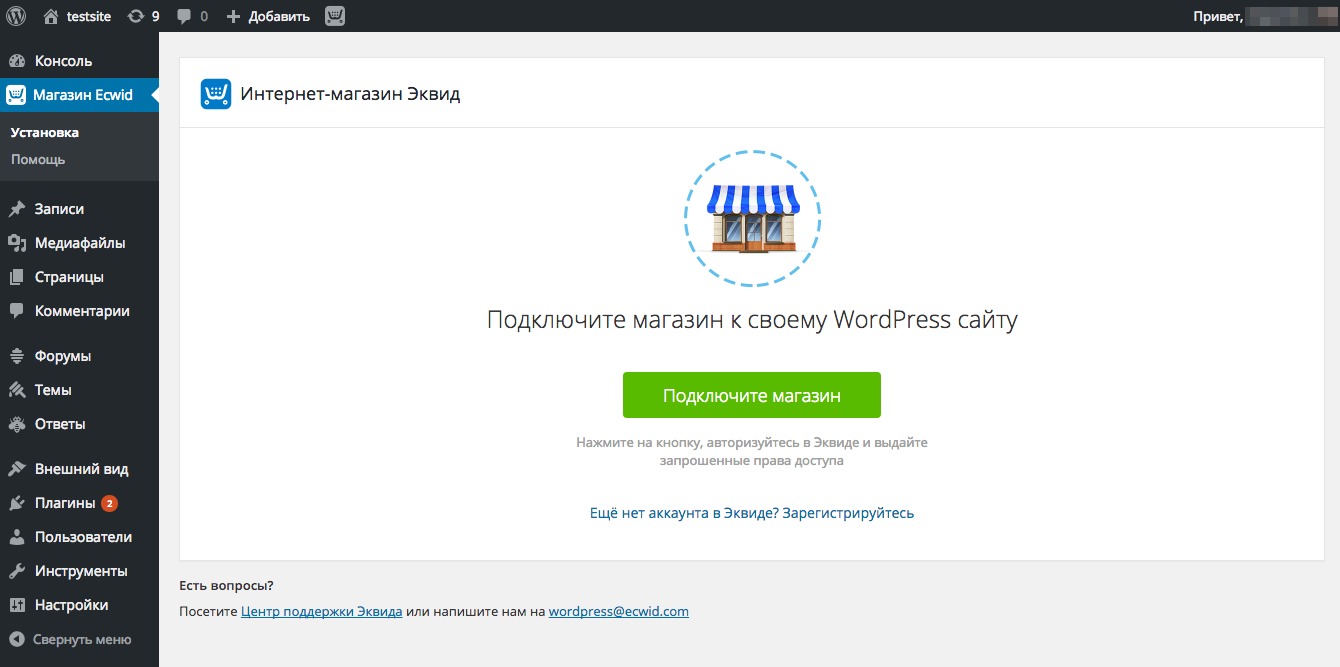
Task: Click the Магазин Ecwid cart icon in sidebar
Action: (16, 95)
